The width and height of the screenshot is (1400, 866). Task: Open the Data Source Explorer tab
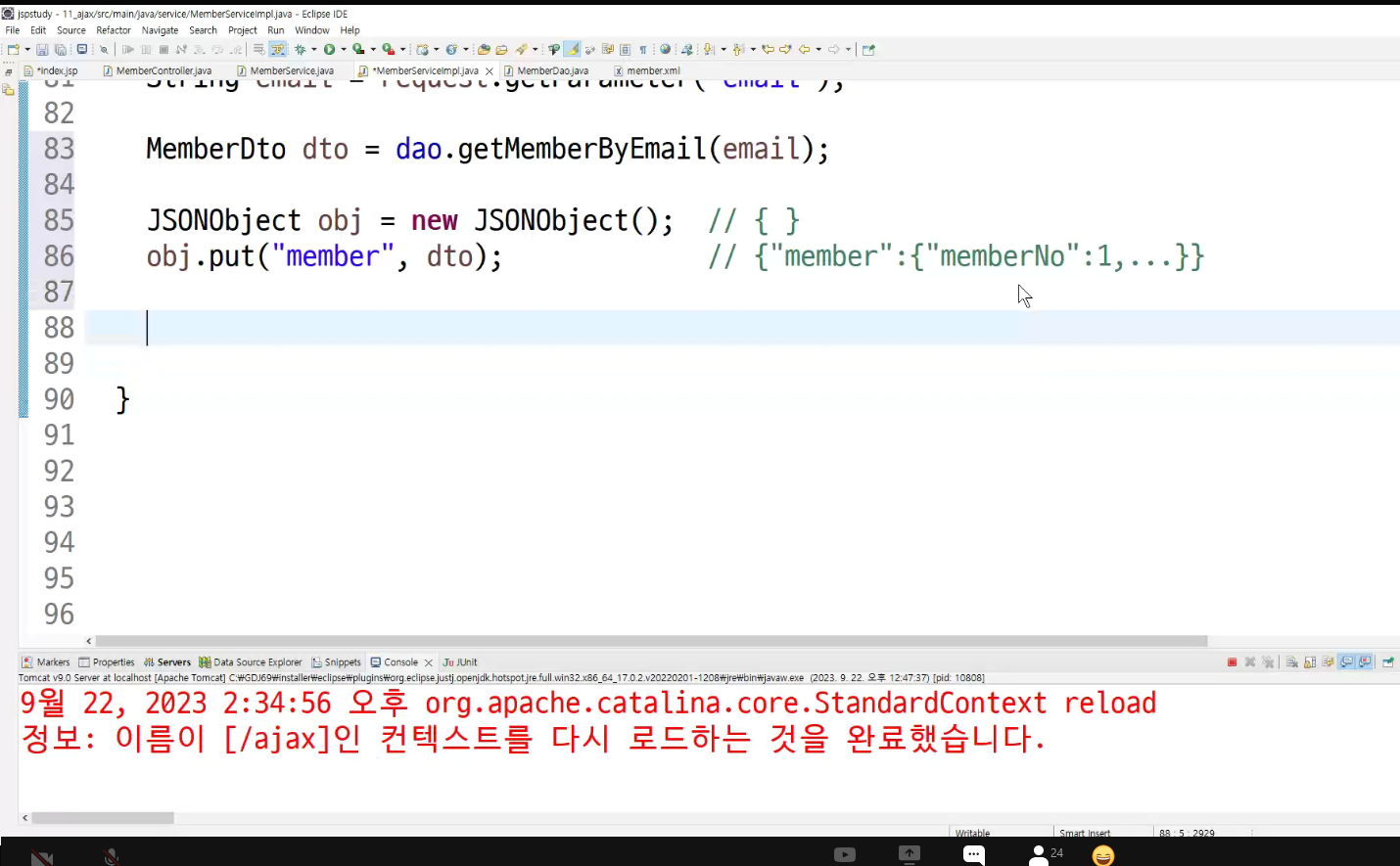pos(251,662)
